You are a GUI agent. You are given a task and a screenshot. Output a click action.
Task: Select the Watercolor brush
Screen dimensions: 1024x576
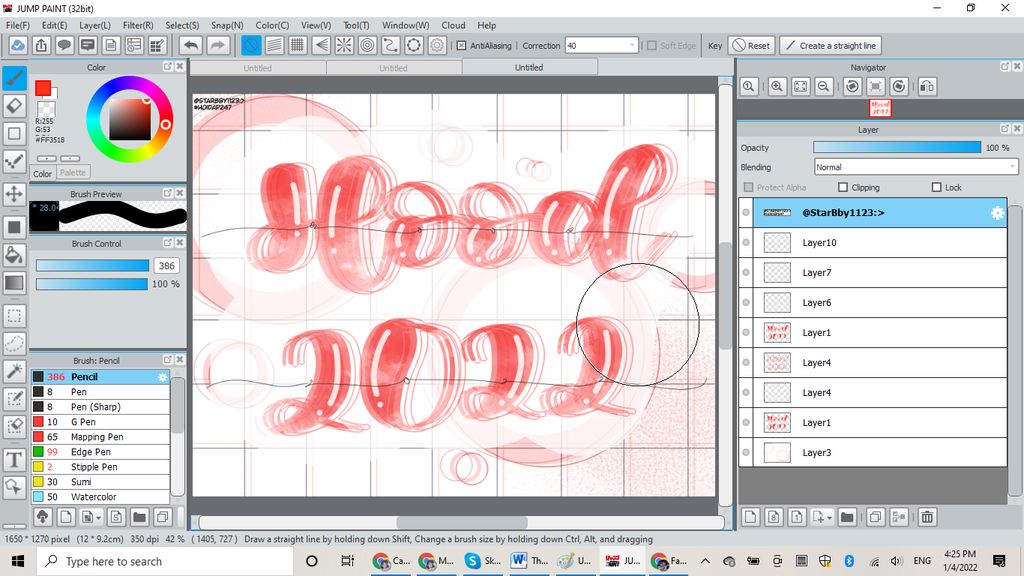pos(101,497)
